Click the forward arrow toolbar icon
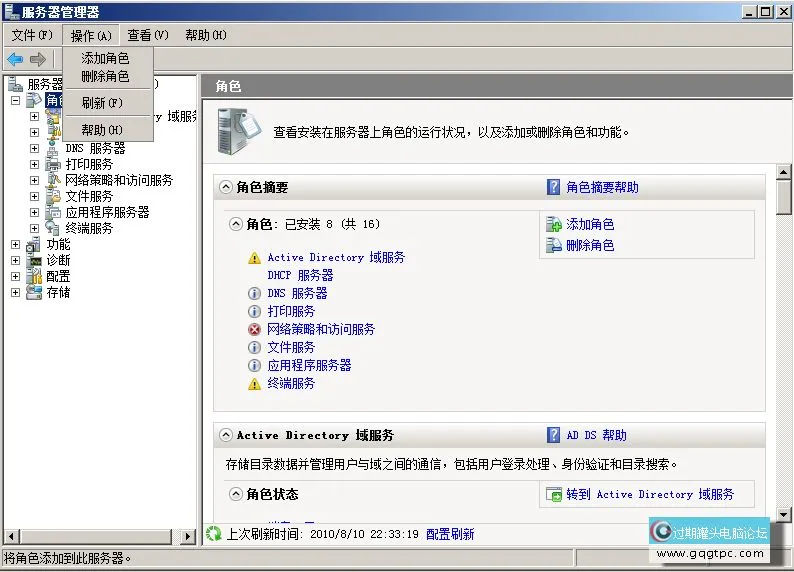 [x=38, y=60]
